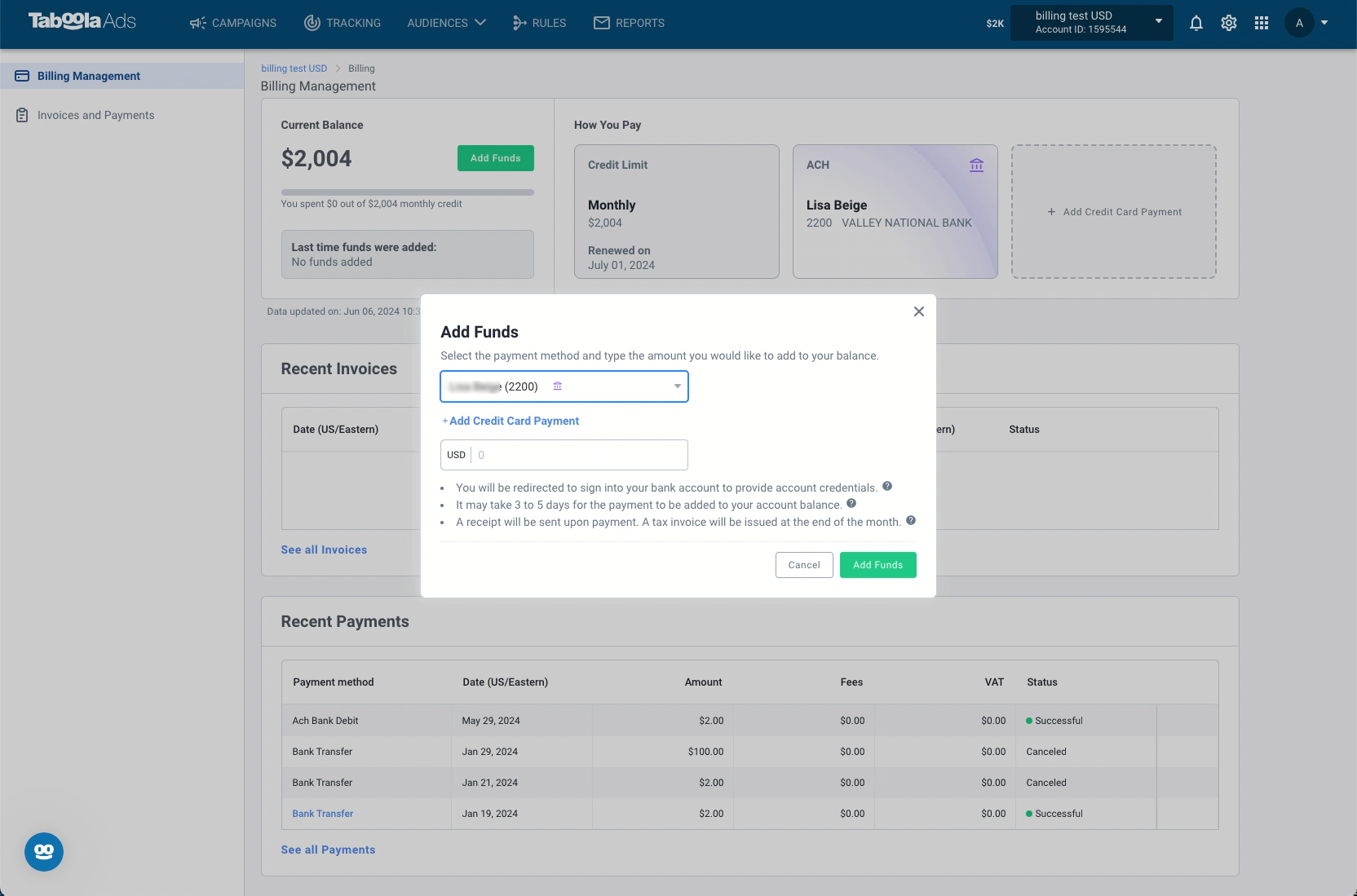
Task: Click Date (US/Eastern) header in Recent Invoices
Action: click(336, 430)
